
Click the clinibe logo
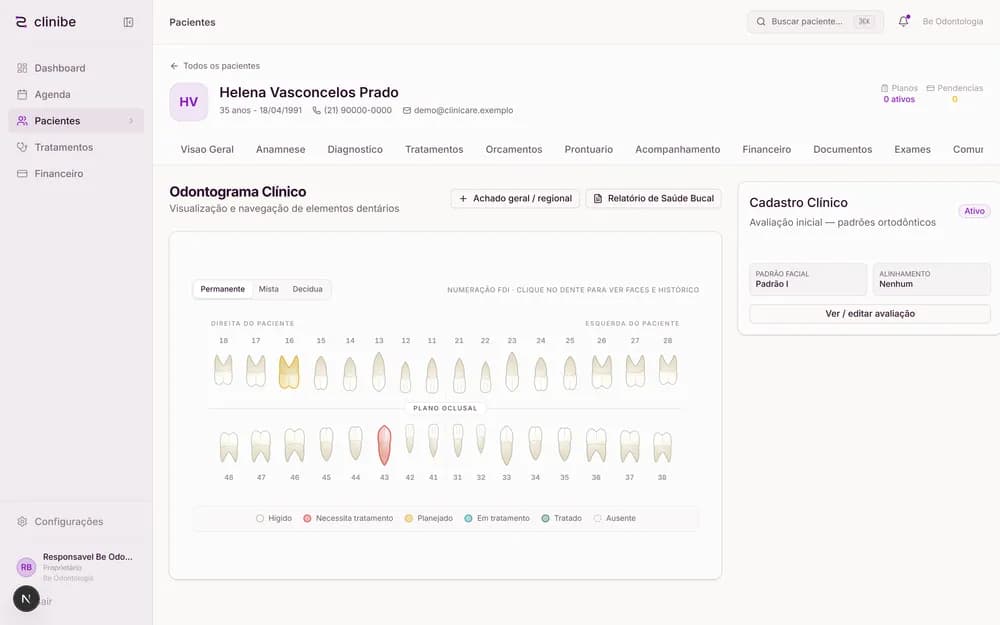pos(45,22)
